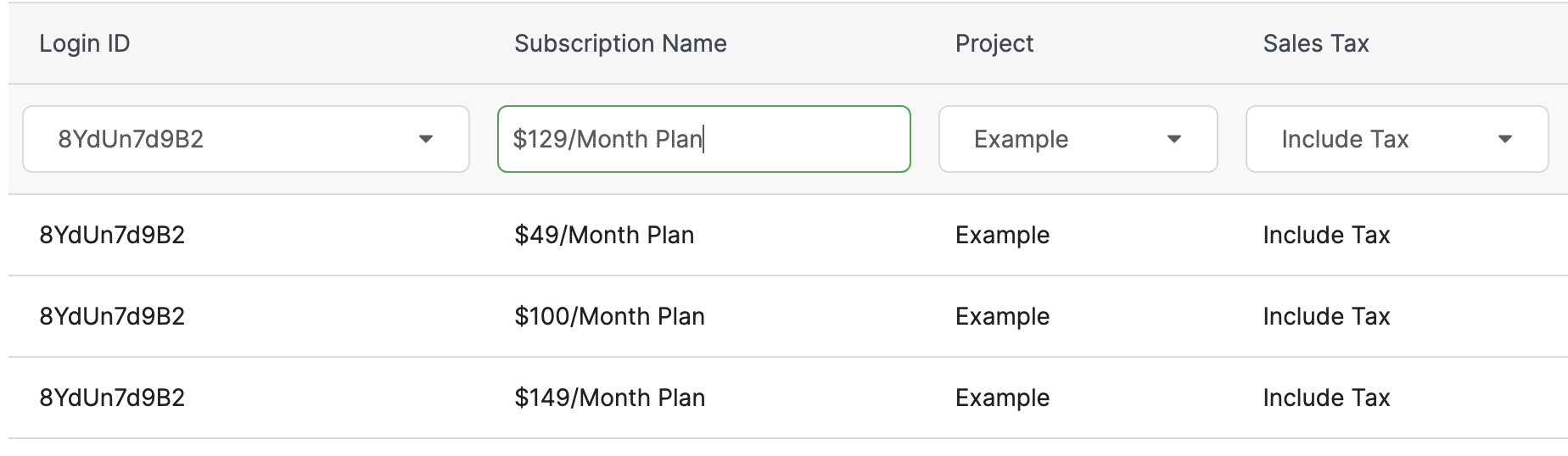Open the Login ID filter dropdown
This screenshot has width=1568, height=456.
(245, 139)
